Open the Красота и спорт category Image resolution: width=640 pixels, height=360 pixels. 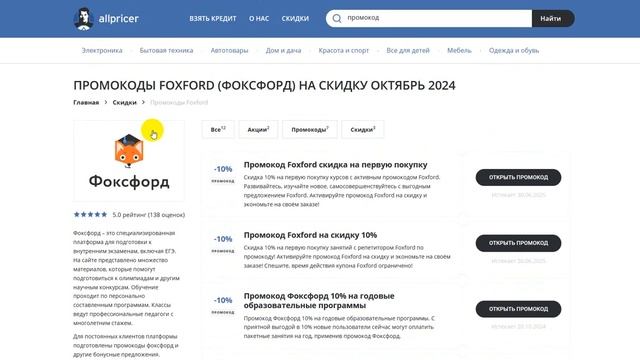(344, 51)
